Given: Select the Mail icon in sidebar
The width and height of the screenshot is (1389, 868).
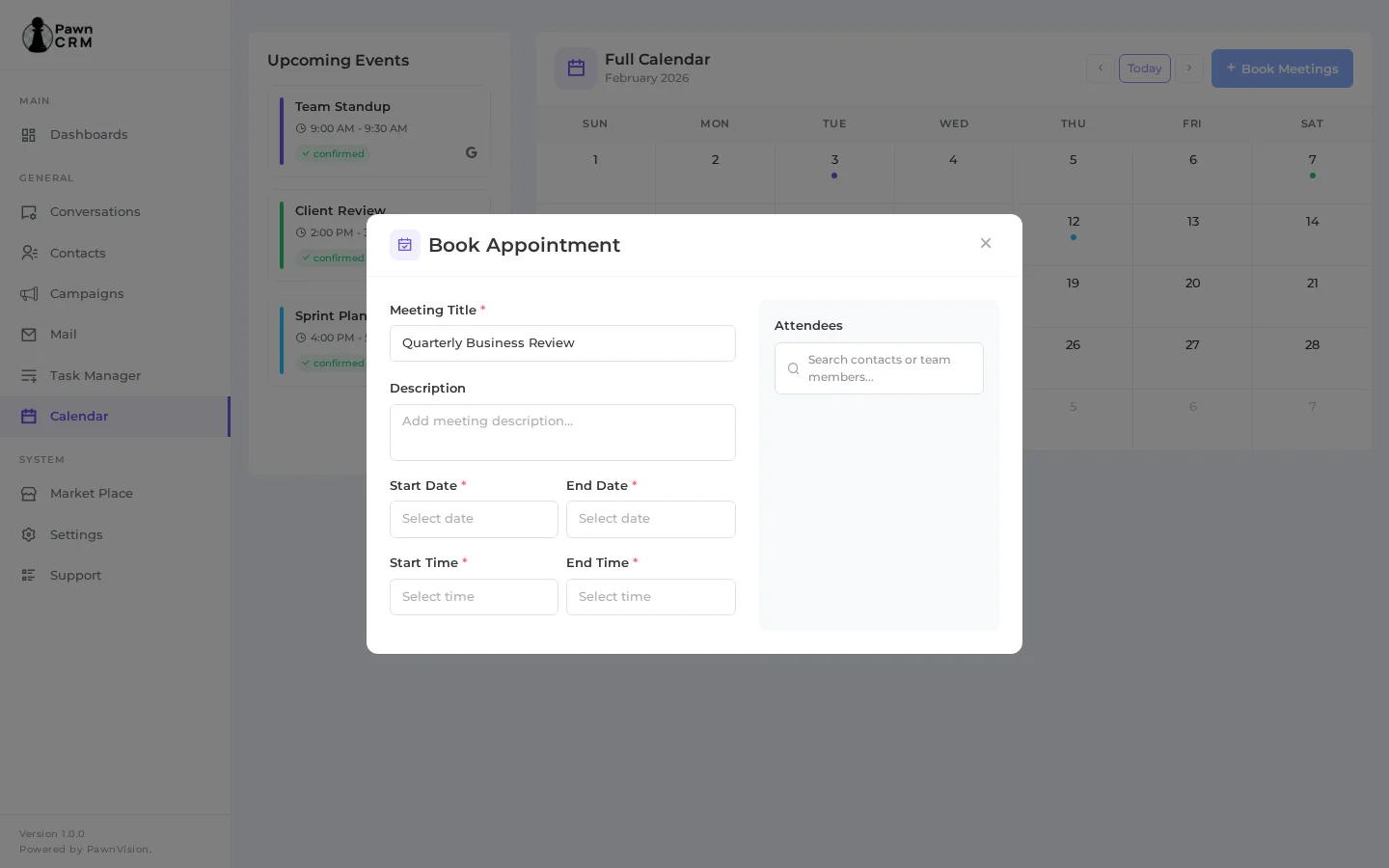Looking at the screenshot, I should [x=29, y=334].
